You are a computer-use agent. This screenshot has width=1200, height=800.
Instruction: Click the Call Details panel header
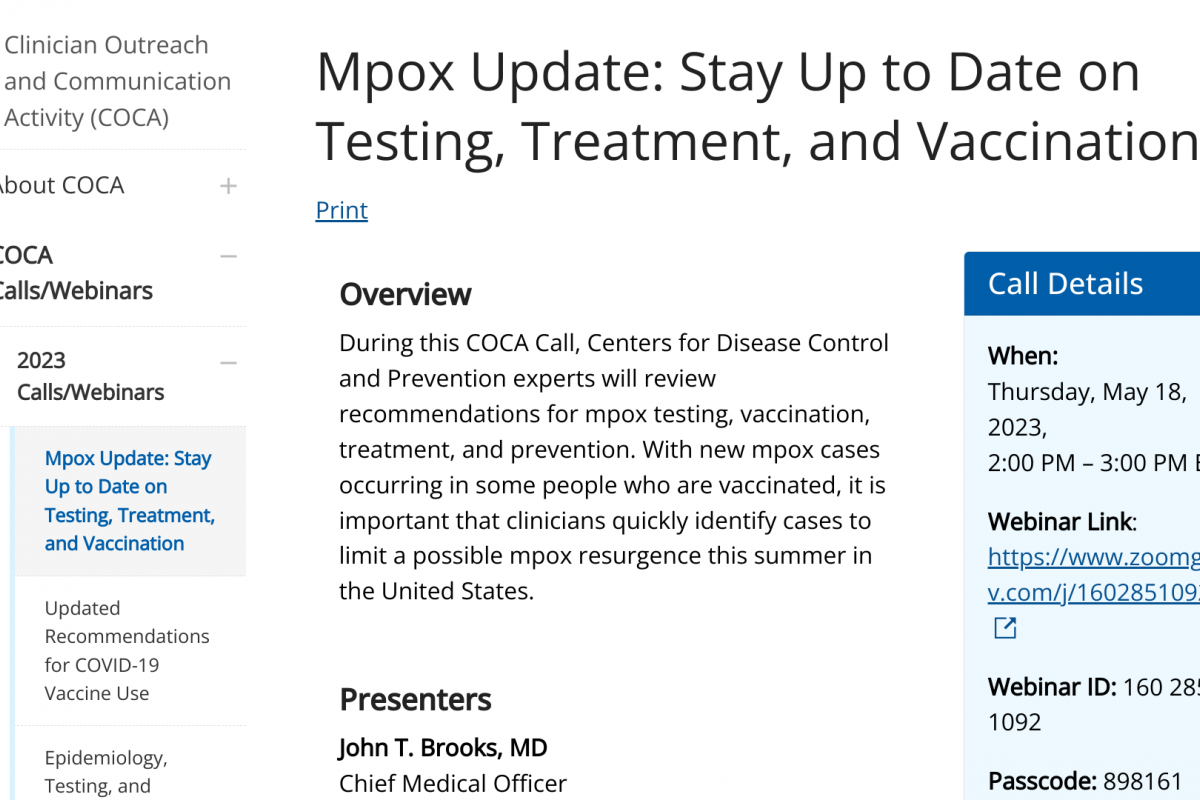1066,284
